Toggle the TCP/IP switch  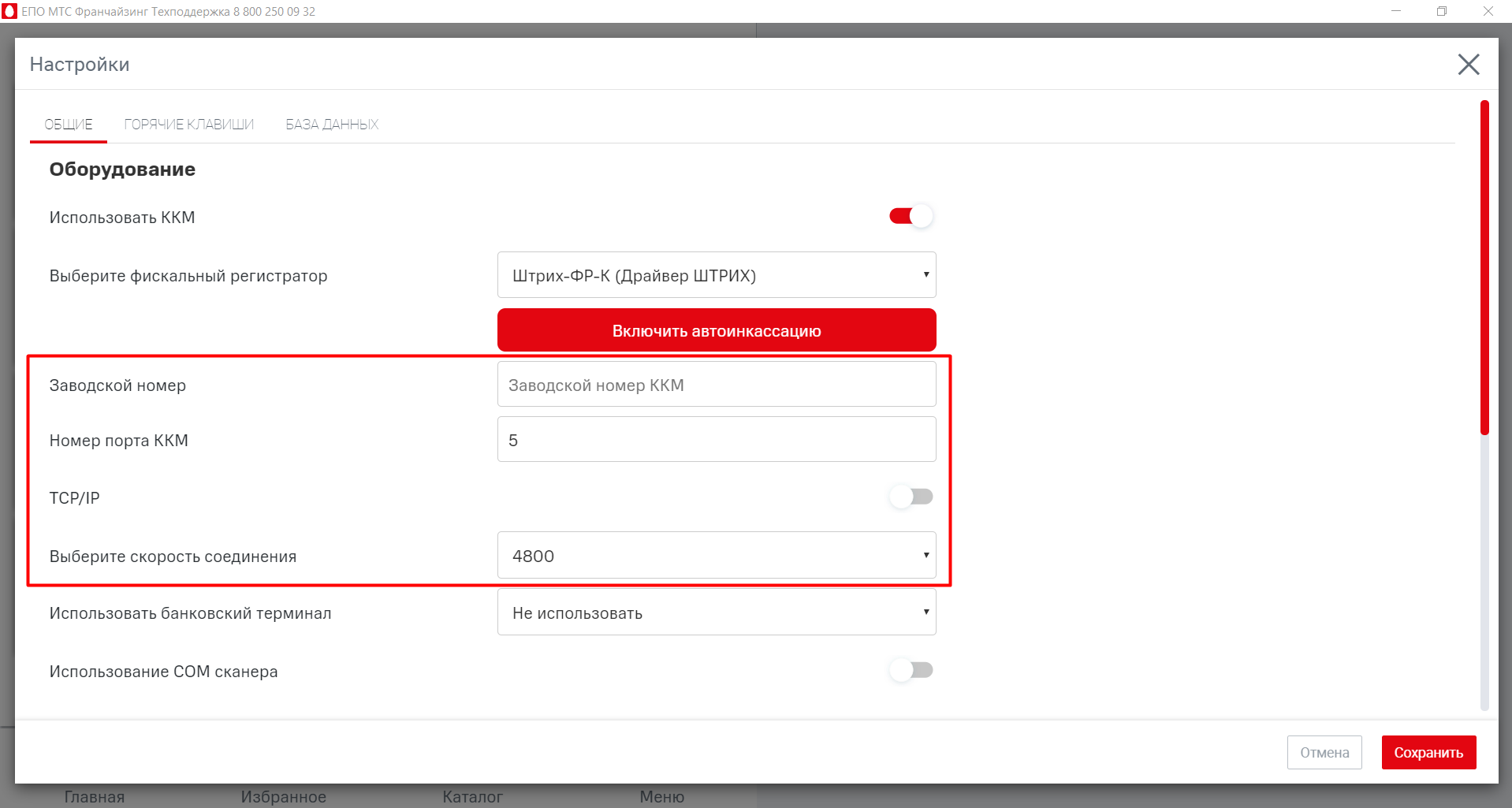[911, 497]
